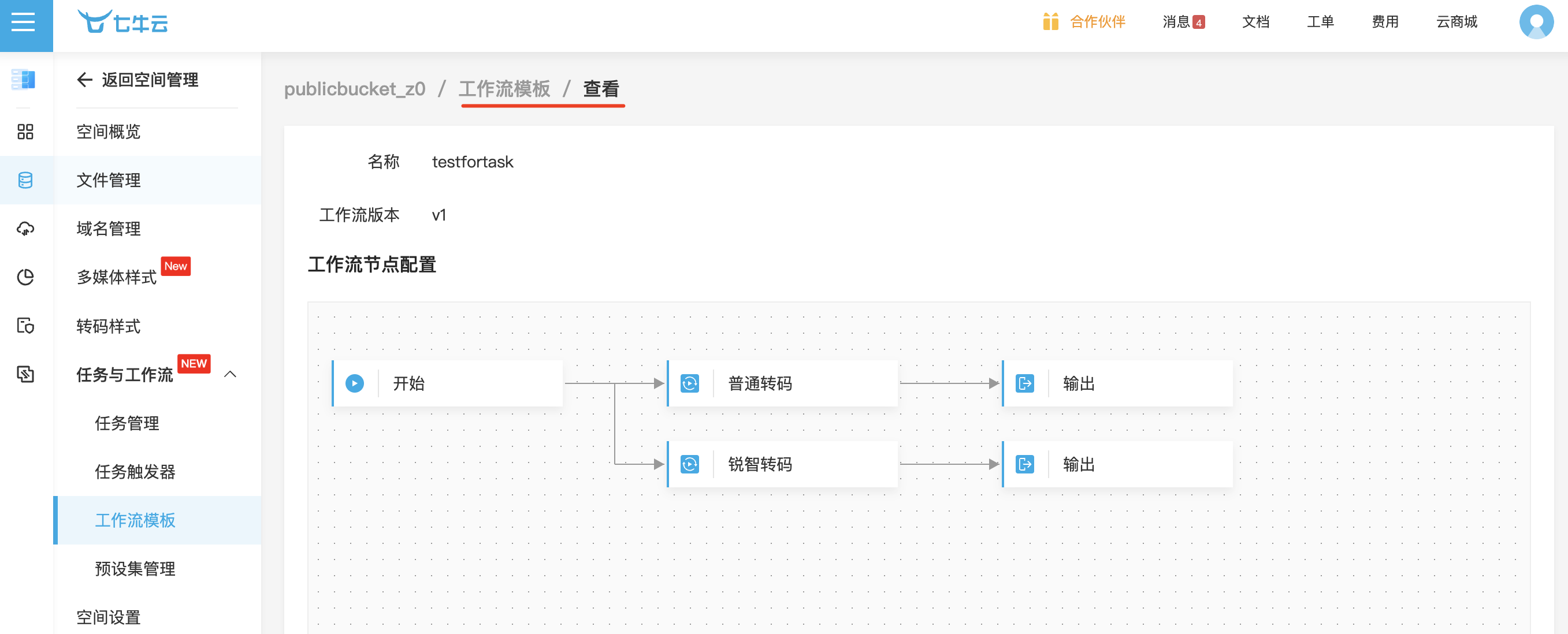The width and height of the screenshot is (1568, 634).
Task: Click the transcode icon in the 锐智转码 node
Action: click(x=690, y=464)
